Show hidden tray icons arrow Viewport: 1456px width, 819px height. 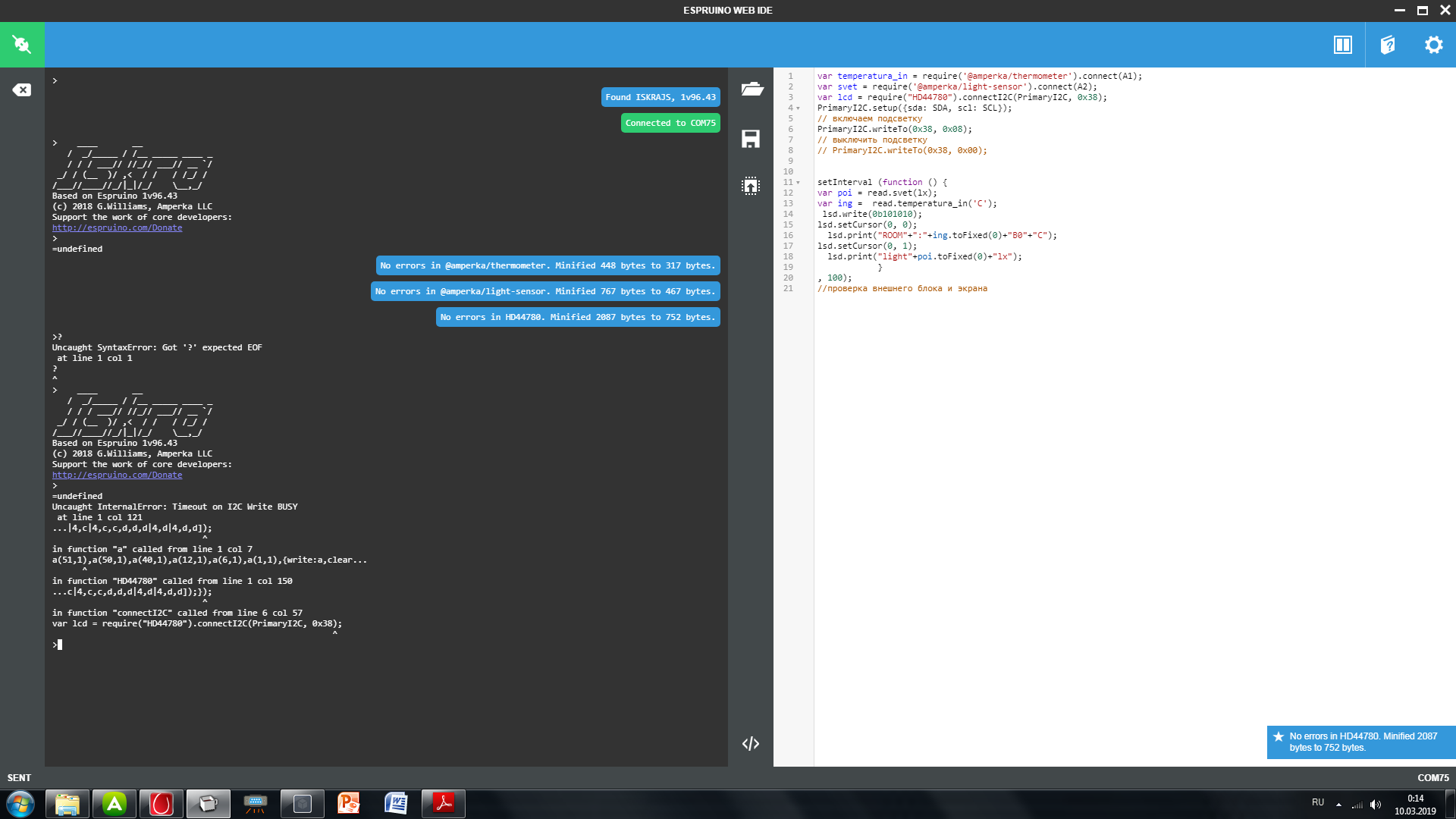[x=1338, y=805]
